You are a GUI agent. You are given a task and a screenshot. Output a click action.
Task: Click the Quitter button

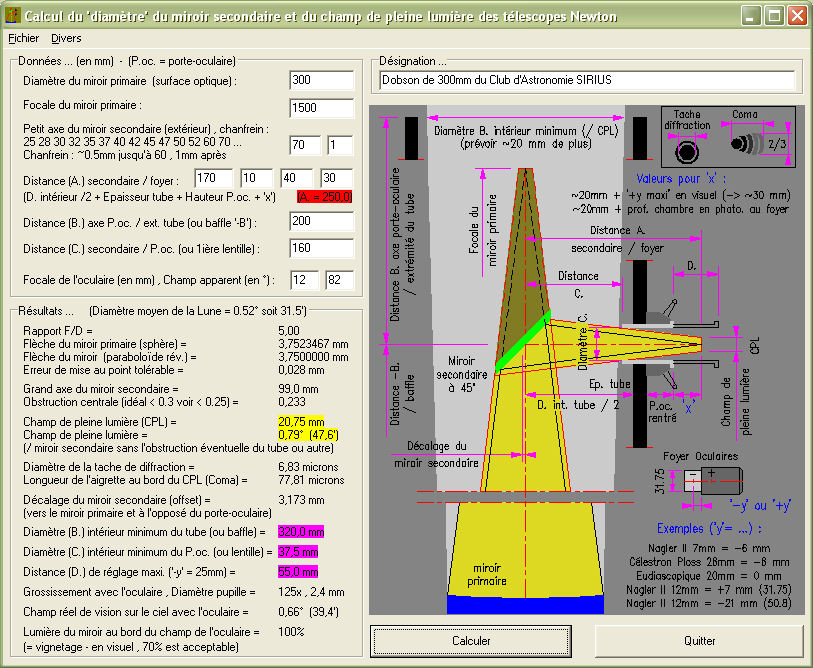pyautogui.click(x=699, y=641)
